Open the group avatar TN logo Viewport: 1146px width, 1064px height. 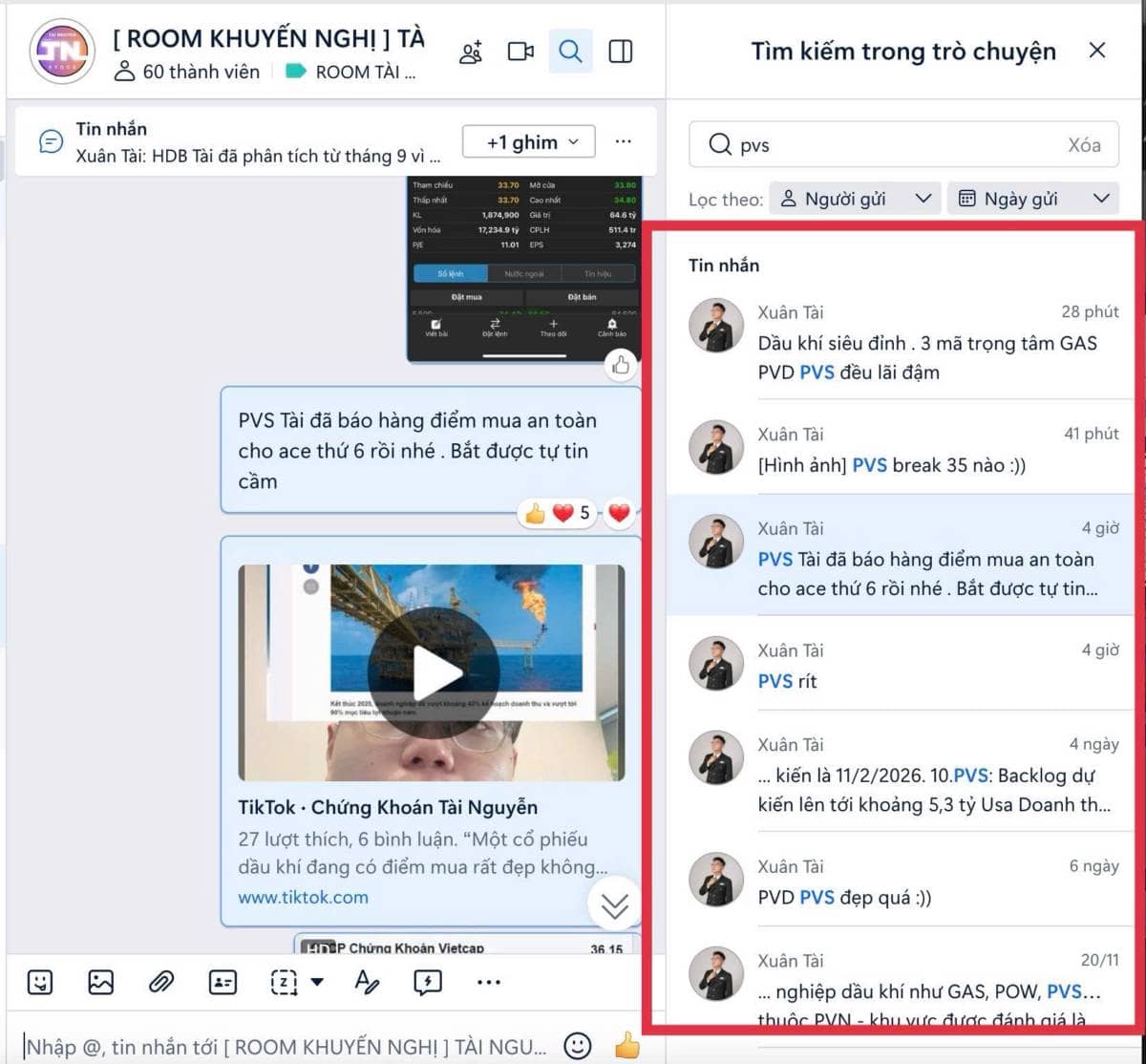pos(61,51)
